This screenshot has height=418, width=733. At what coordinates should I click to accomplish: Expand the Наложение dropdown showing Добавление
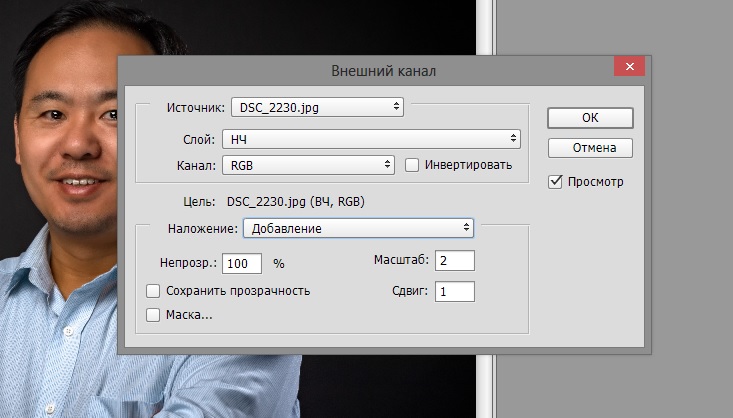pos(358,228)
